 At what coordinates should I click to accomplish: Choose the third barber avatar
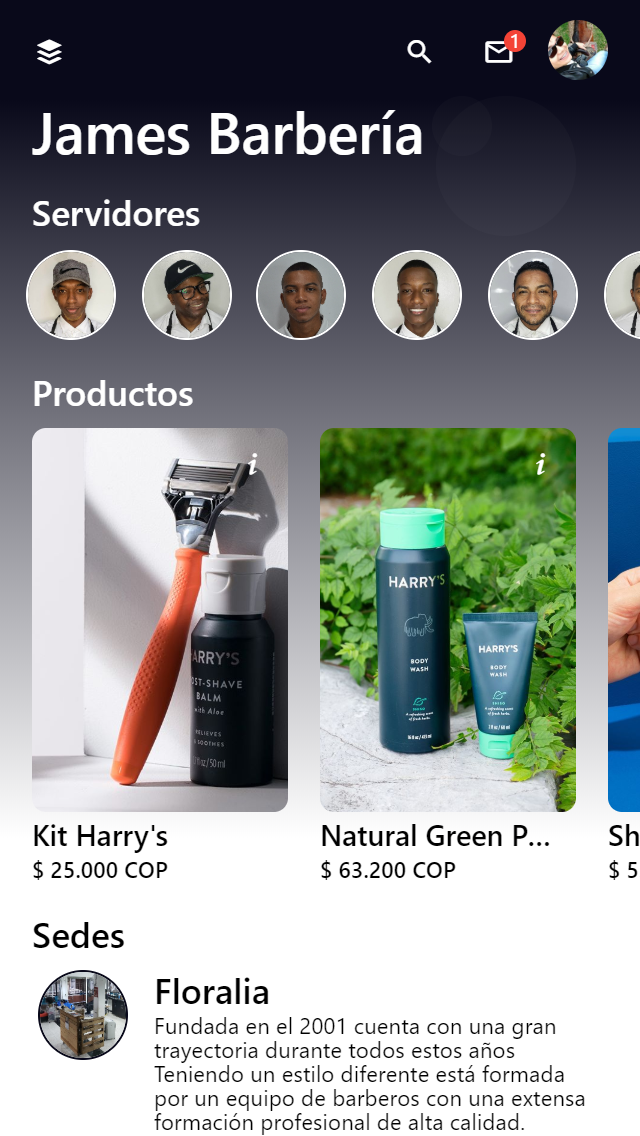[302, 295]
